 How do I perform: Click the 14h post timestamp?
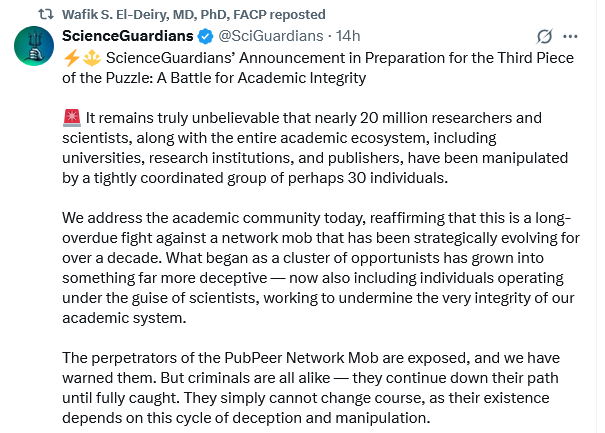click(x=348, y=36)
